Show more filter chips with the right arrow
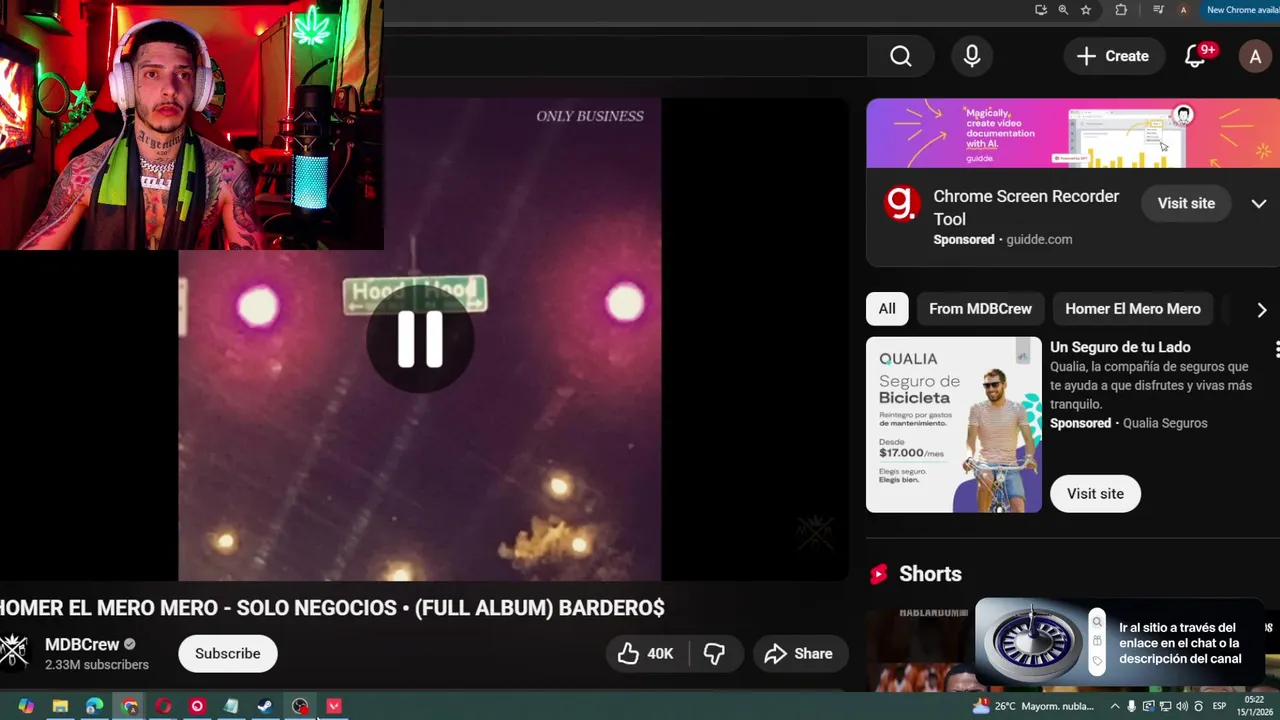 (x=1261, y=310)
